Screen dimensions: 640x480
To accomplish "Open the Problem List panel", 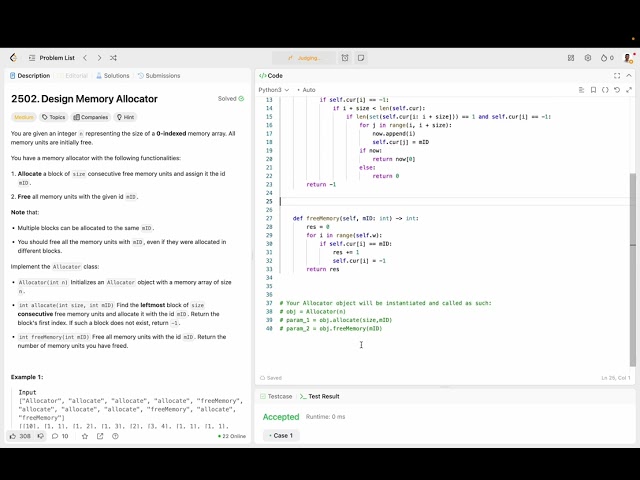I will tap(52, 58).
